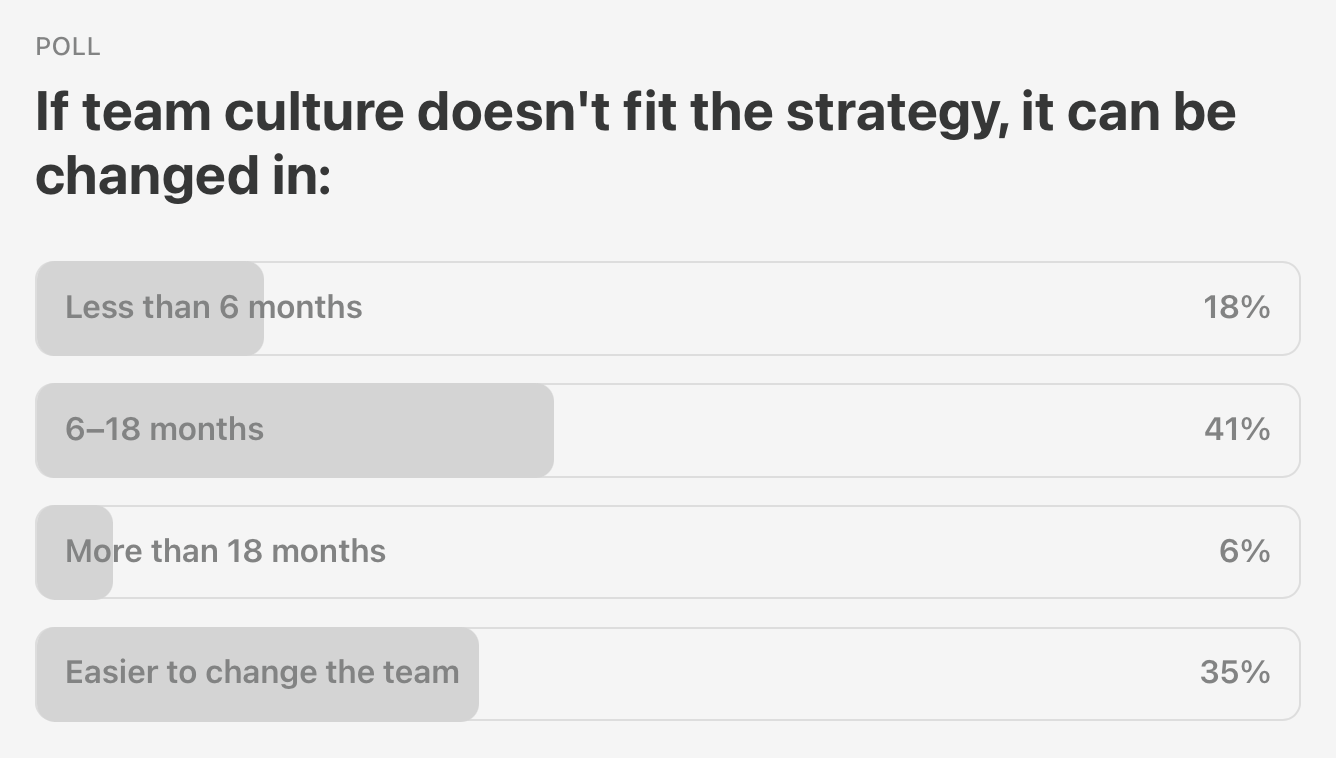Click the filled gray bar of 18% option
The image size is (1336, 758).
(x=150, y=308)
